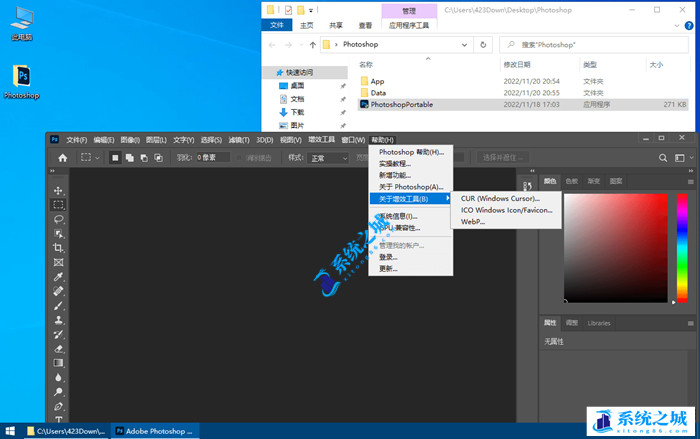Open Photoshop shortcut on the desktop
This screenshot has width=700, height=439.
point(22,82)
